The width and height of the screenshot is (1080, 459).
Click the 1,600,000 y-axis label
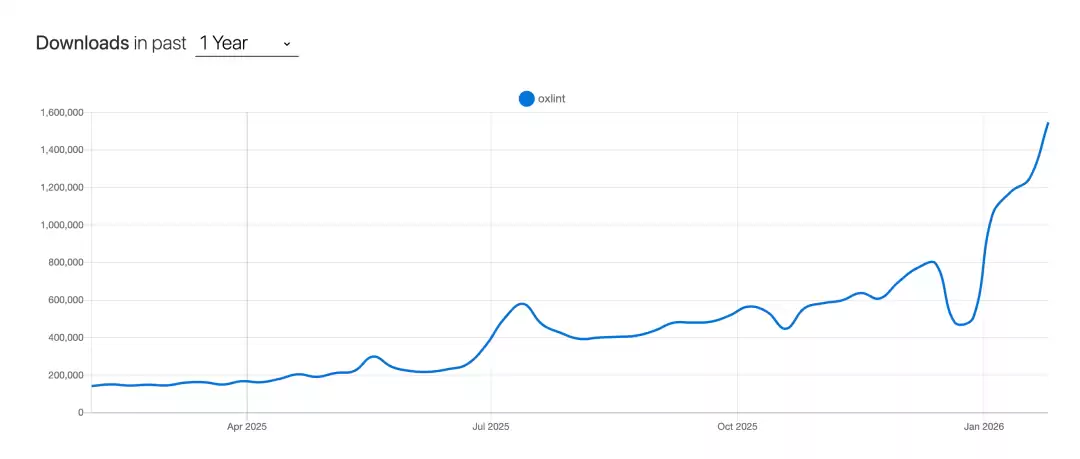coord(61,113)
